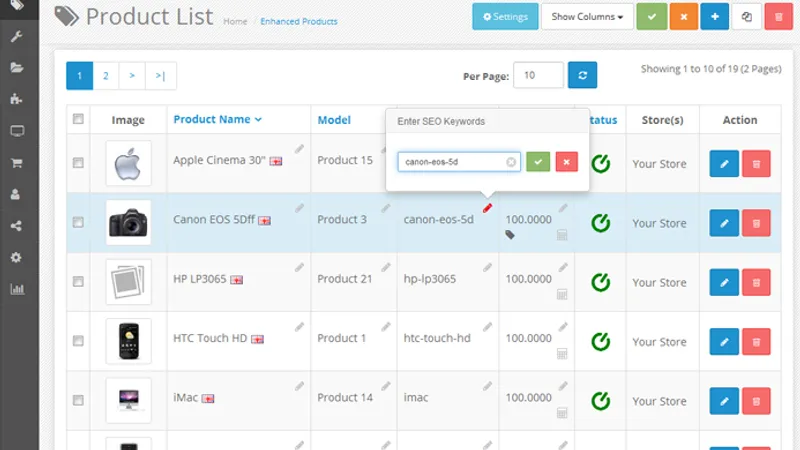Open the Apple Cinema product thumbnail
The height and width of the screenshot is (450, 800).
pyautogui.click(x=129, y=163)
